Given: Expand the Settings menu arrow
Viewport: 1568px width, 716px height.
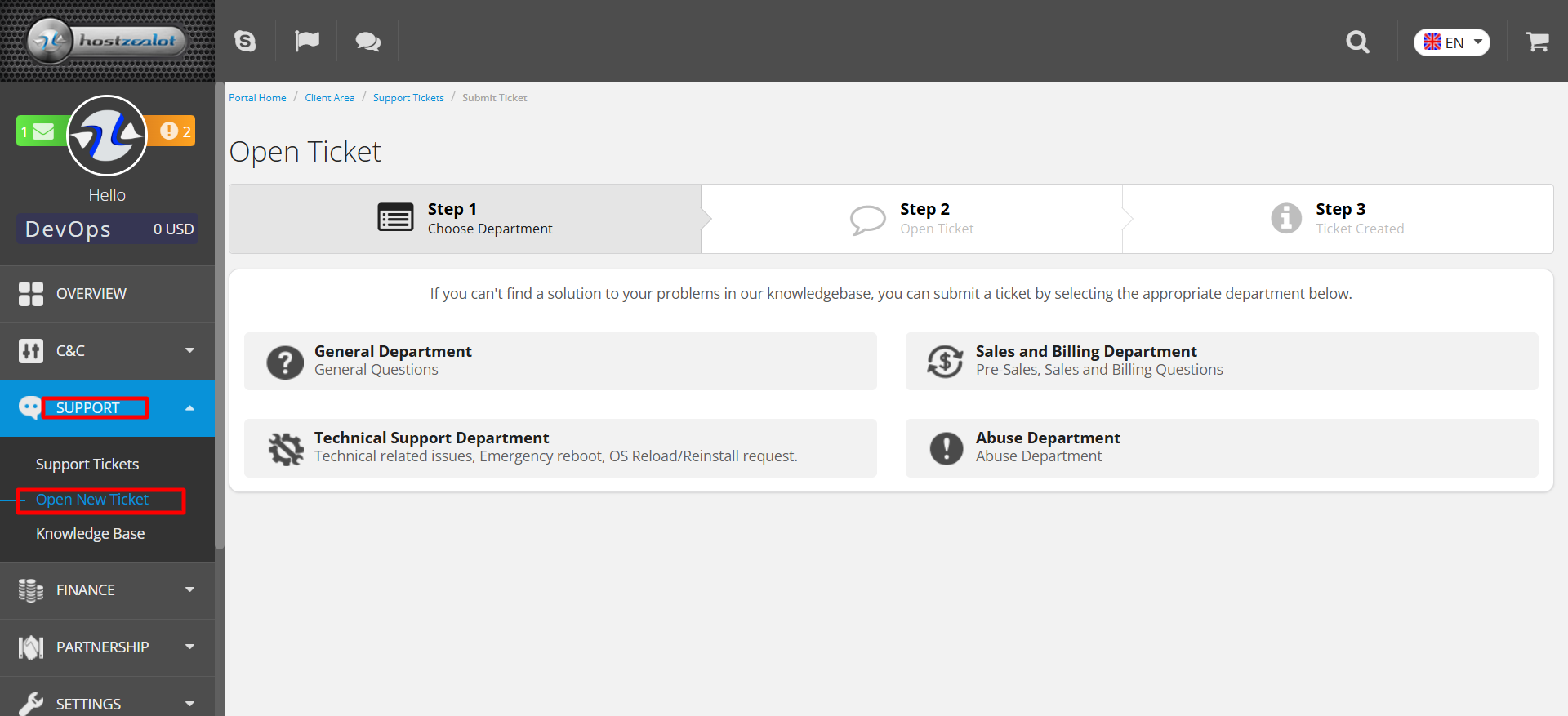Looking at the screenshot, I should click(189, 704).
